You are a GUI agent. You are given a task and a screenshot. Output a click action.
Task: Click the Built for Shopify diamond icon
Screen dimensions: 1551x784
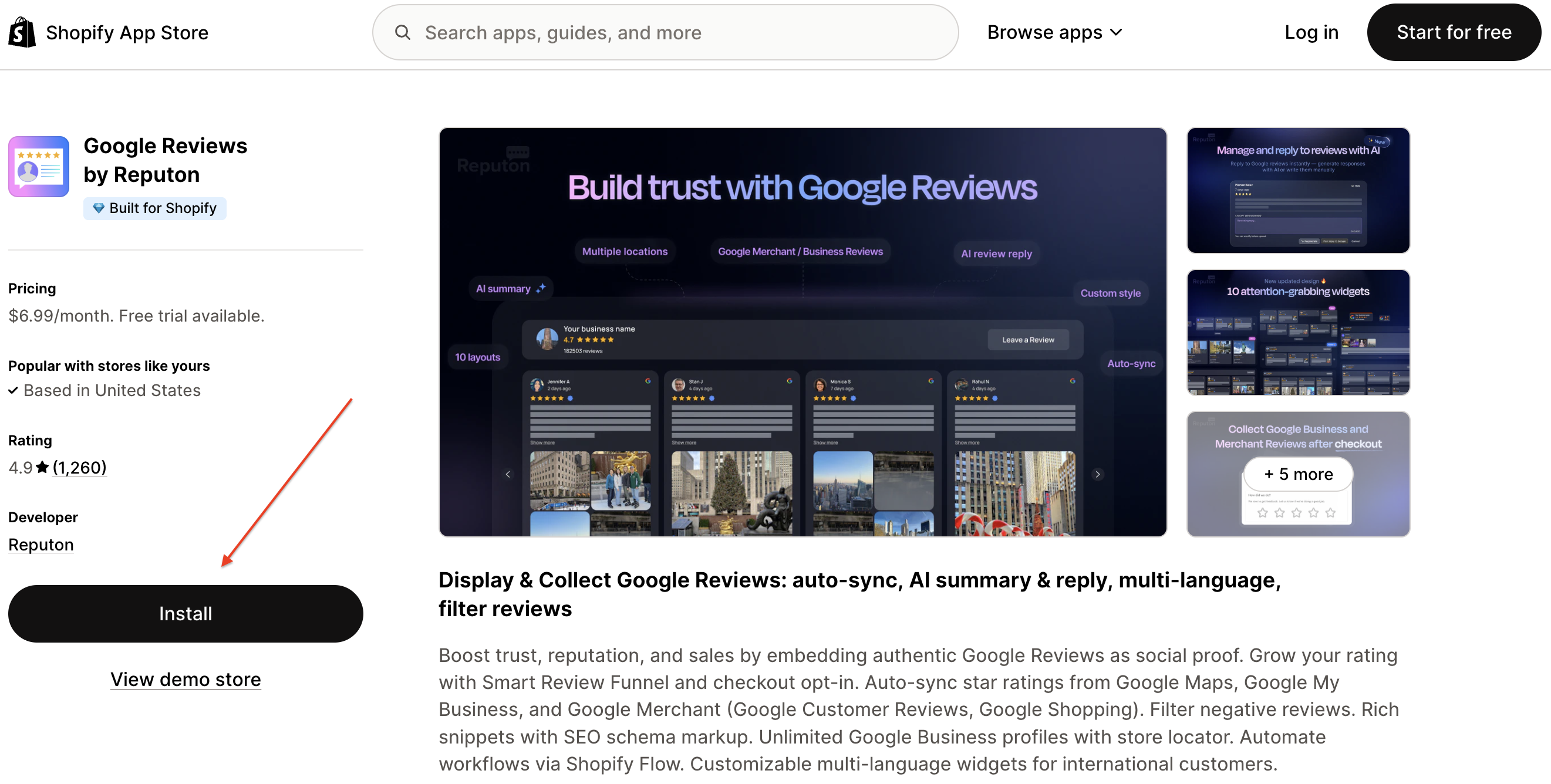pyautogui.click(x=98, y=208)
